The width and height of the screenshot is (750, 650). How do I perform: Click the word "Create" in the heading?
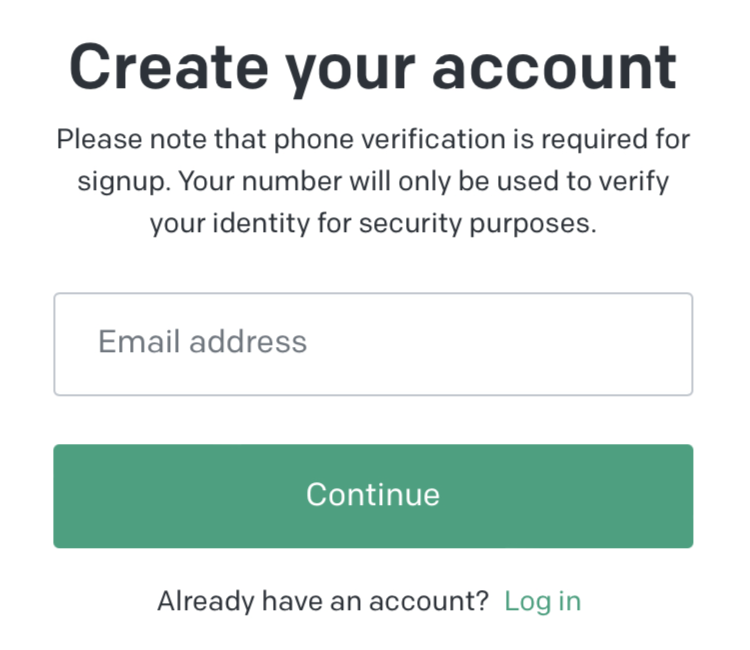167,67
